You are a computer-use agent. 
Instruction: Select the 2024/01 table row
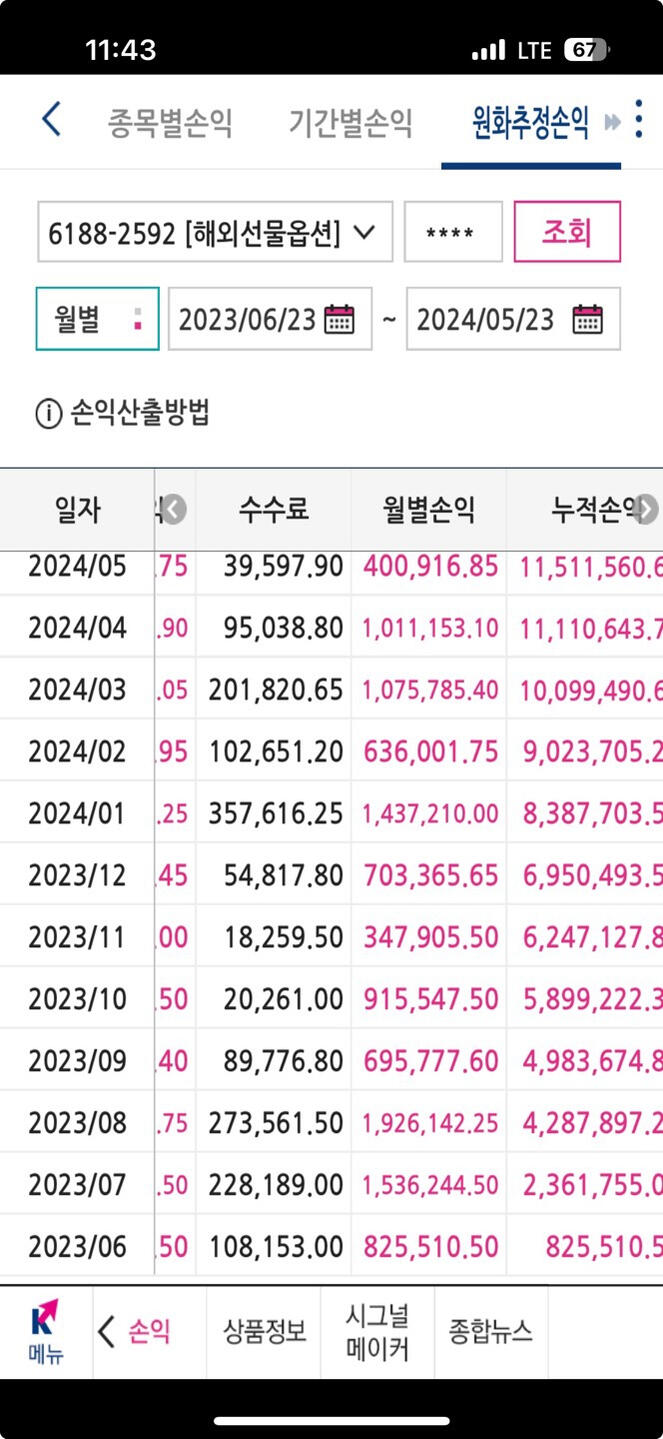click(330, 813)
